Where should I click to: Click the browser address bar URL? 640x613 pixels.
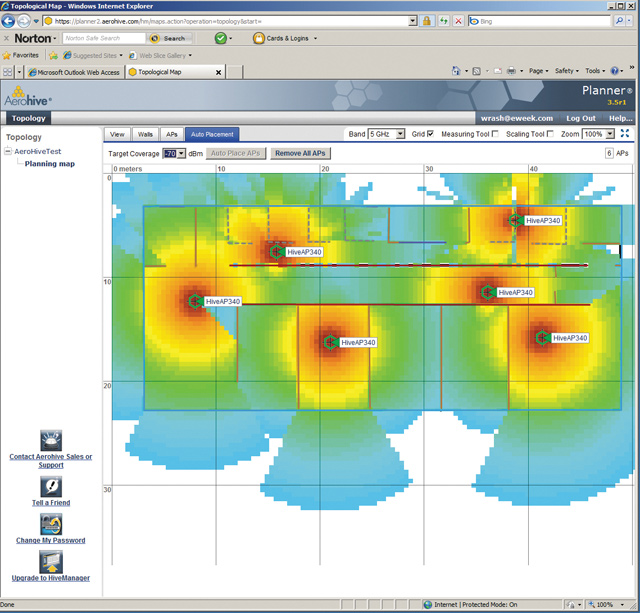pyautogui.click(x=227, y=21)
